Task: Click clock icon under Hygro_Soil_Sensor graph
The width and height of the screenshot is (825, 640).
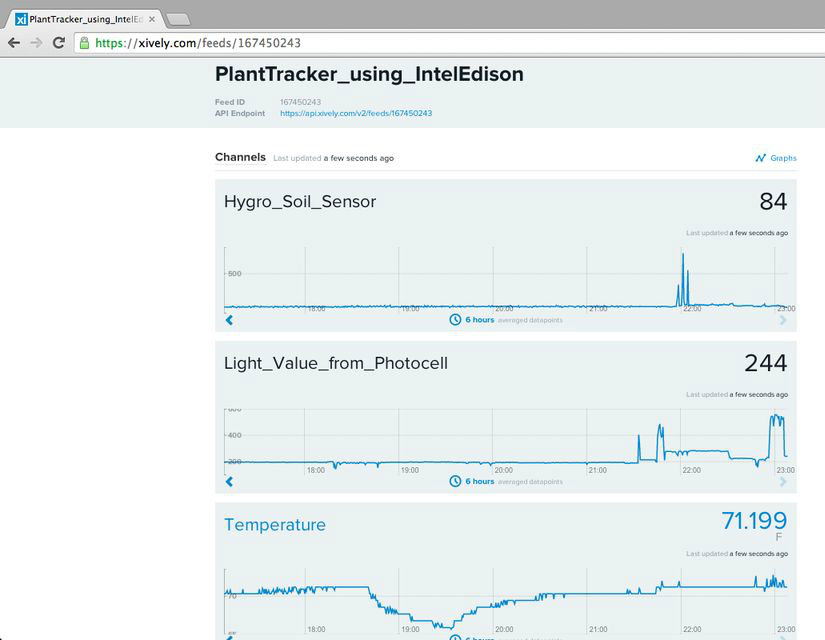Action: [455, 319]
